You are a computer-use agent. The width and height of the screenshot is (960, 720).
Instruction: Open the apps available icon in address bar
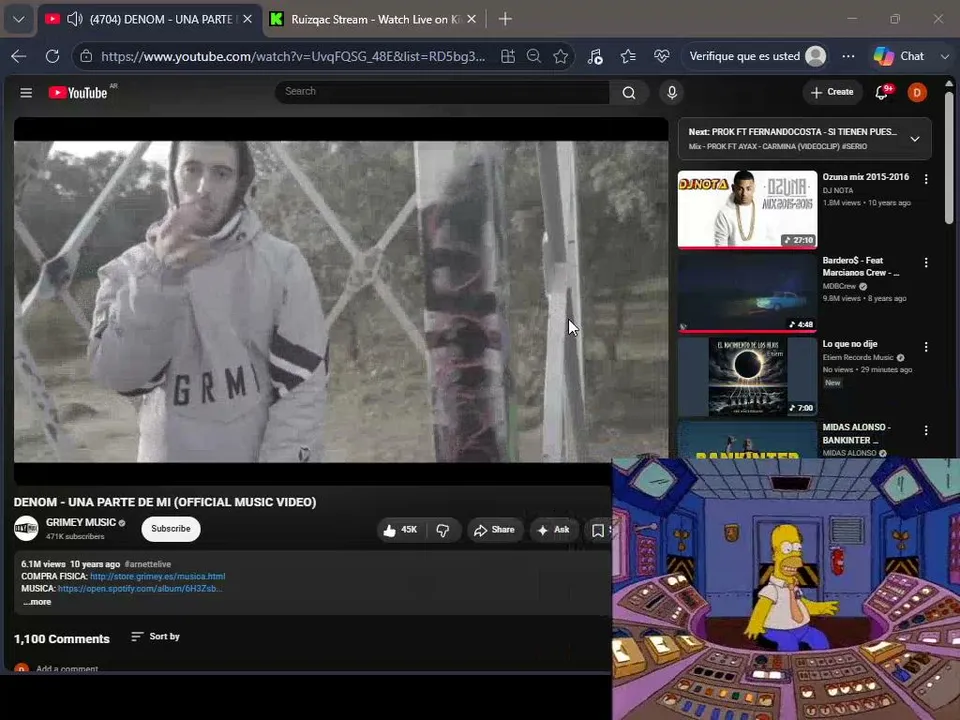pyautogui.click(x=508, y=56)
